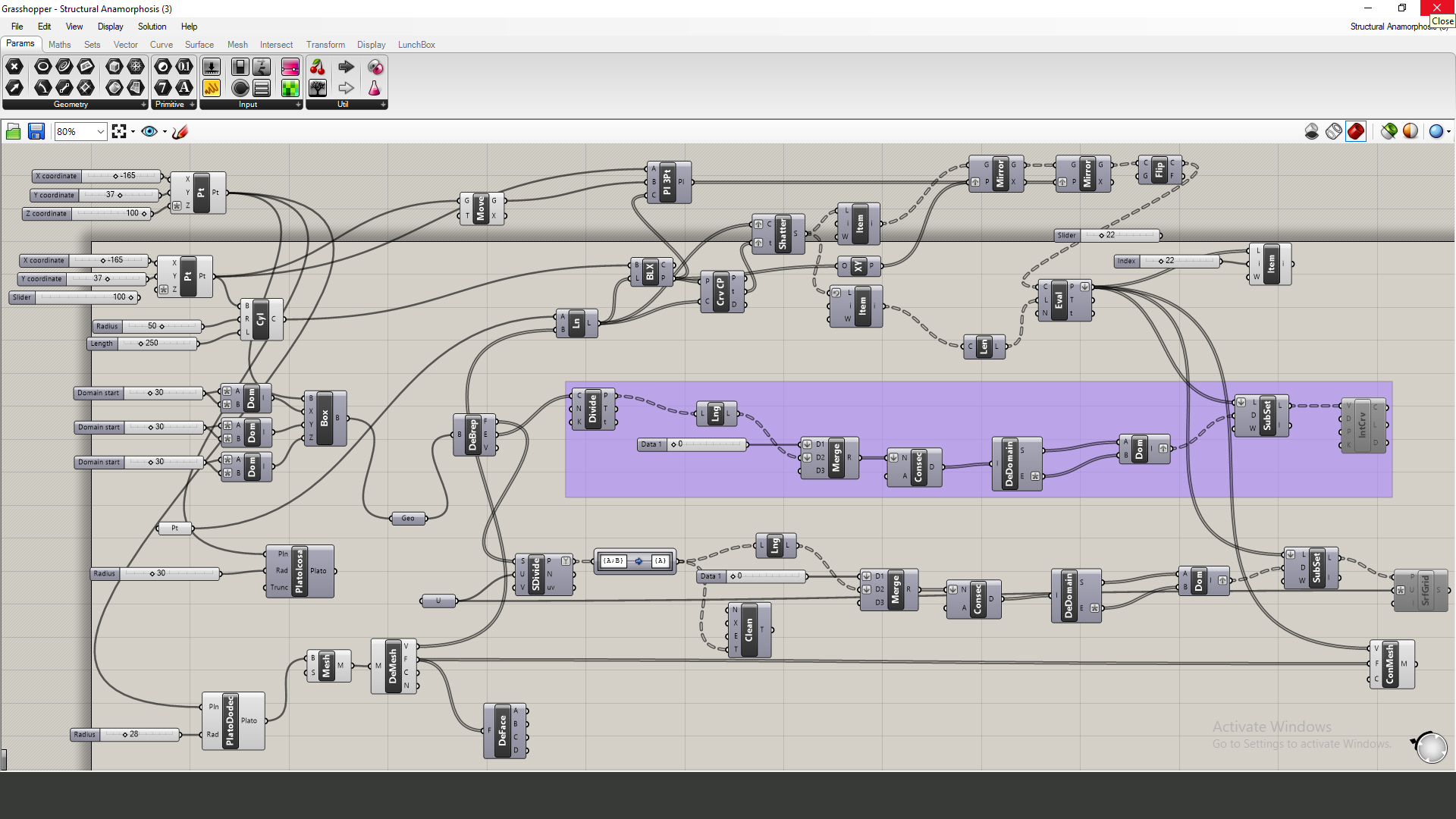Screen dimensions: 1456x819
Task: Click the ConMesh component
Action: click(x=1392, y=664)
